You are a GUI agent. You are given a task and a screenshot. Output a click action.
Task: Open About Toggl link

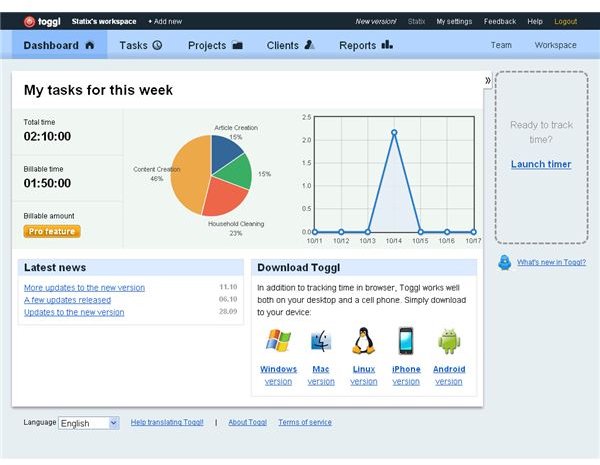(247, 422)
